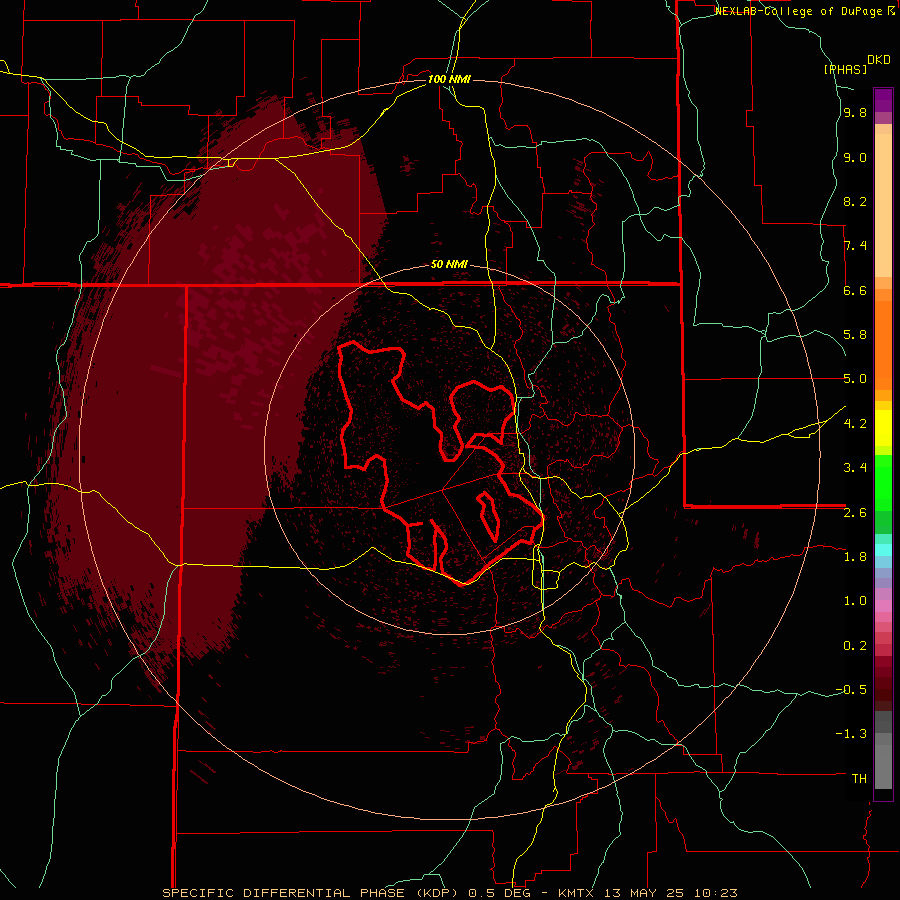
Task: Click the 2.6 scale value
Action: coord(855,513)
